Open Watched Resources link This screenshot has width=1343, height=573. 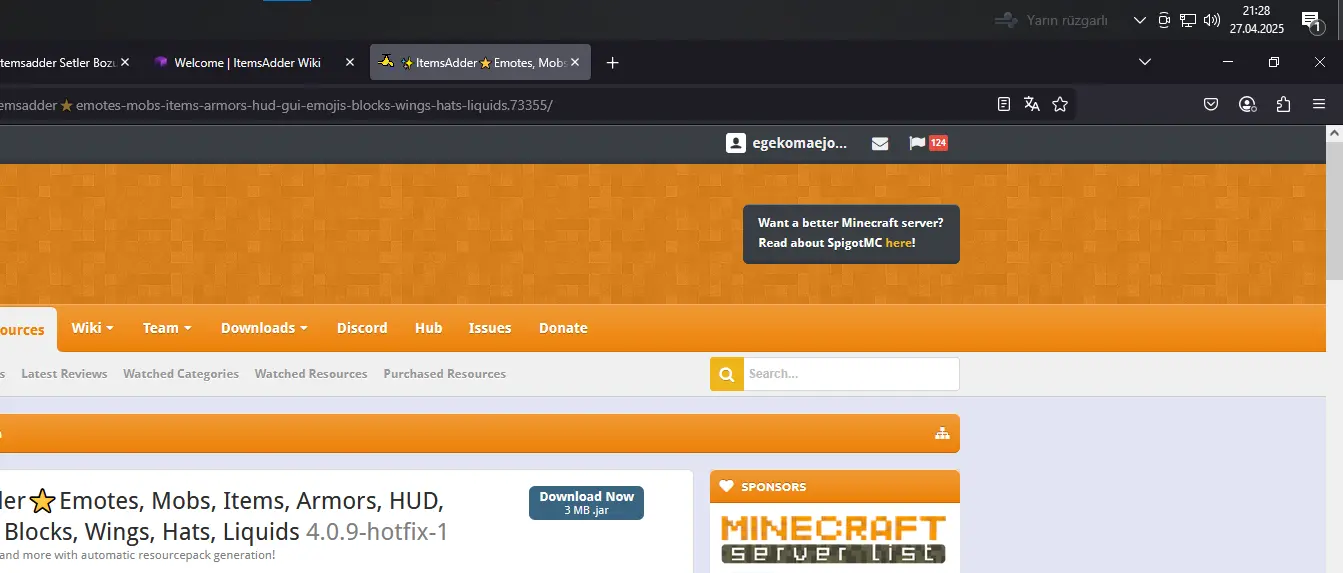[x=311, y=374]
